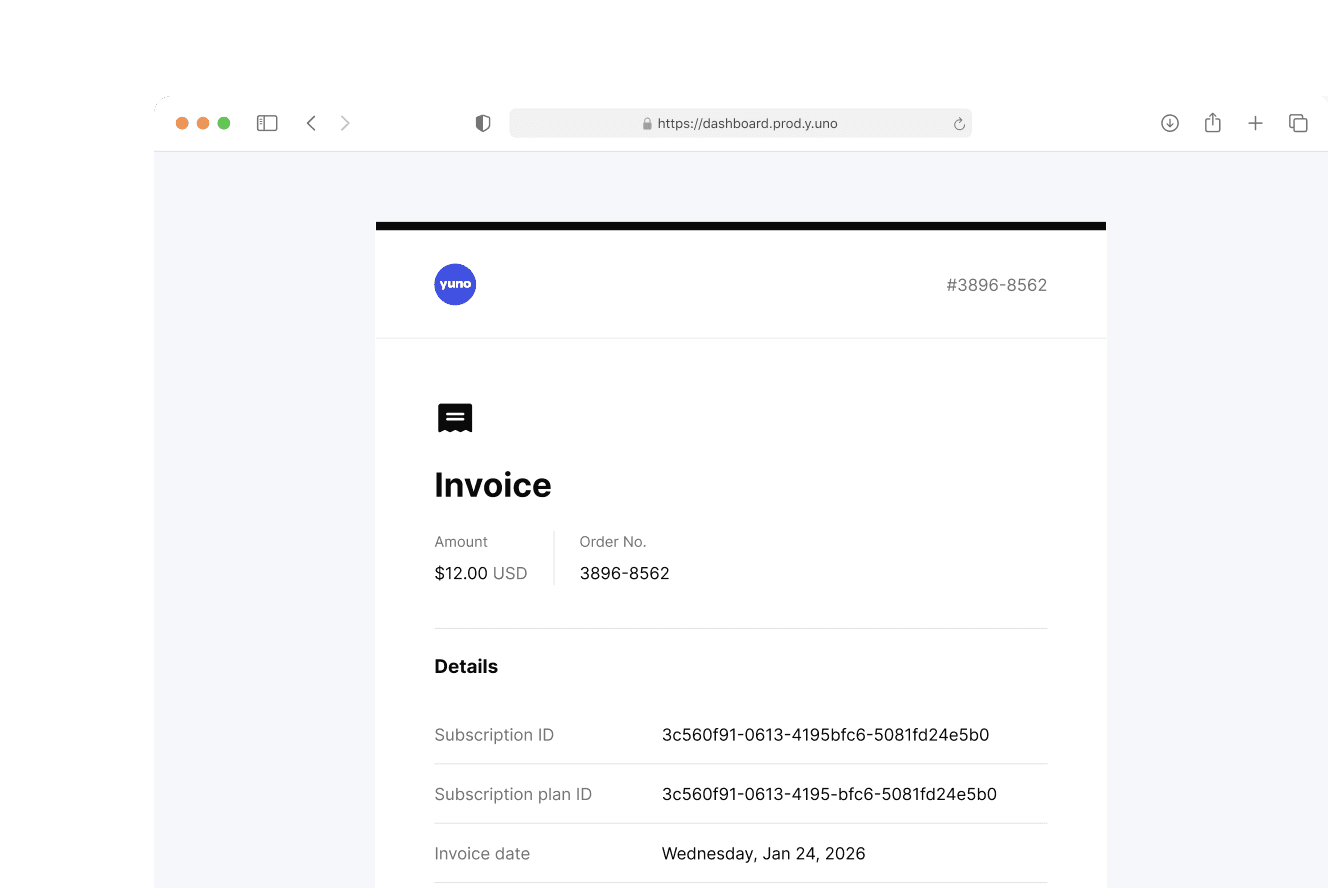Click the yuno logo
This screenshot has width=1328, height=888.
point(455,284)
